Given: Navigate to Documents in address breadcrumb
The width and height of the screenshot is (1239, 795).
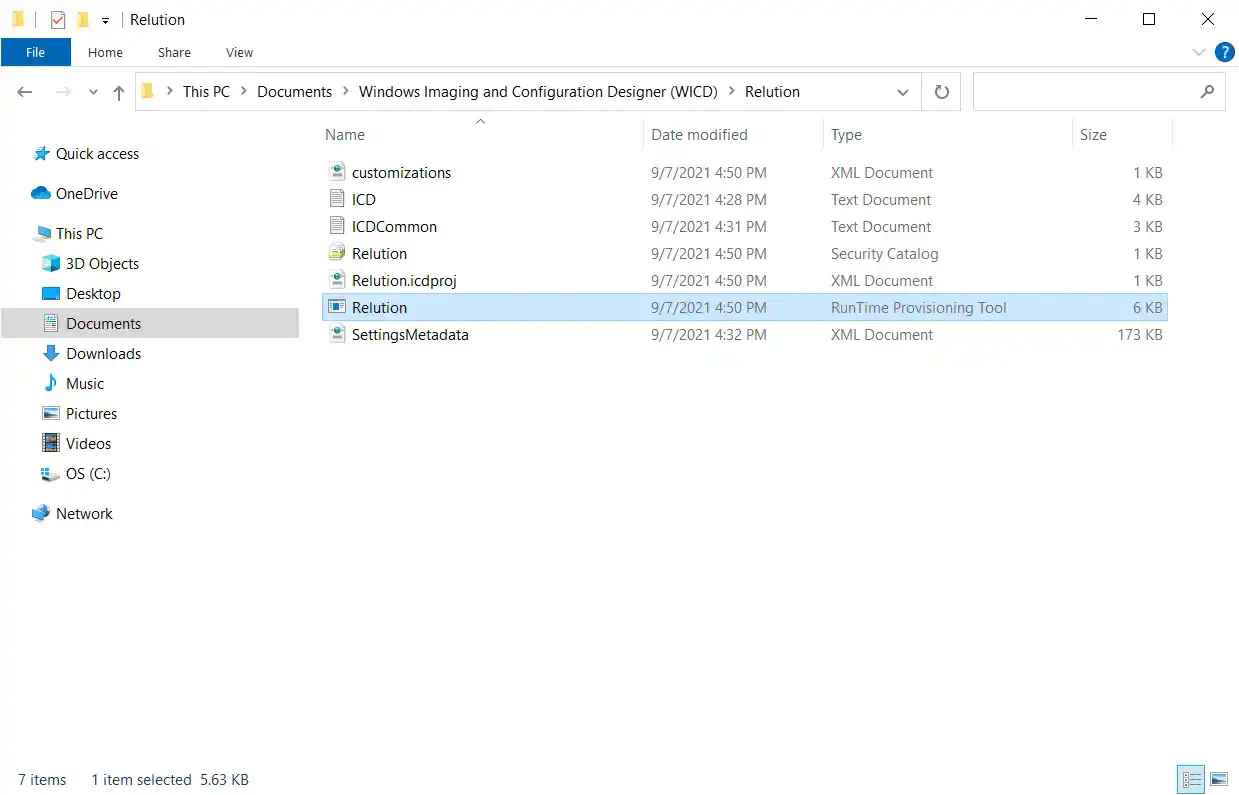Looking at the screenshot, I should pos(294,92).
